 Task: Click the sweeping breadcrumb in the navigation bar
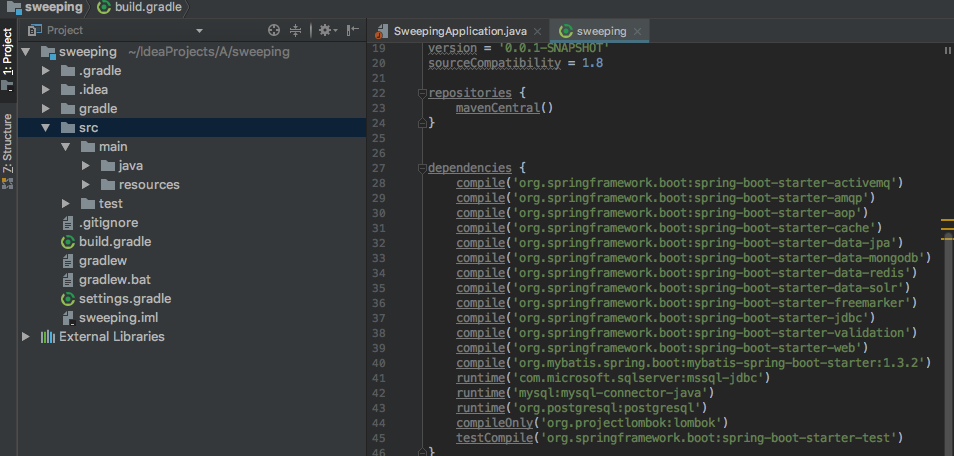pyautogui.click(x=45, y=7)
